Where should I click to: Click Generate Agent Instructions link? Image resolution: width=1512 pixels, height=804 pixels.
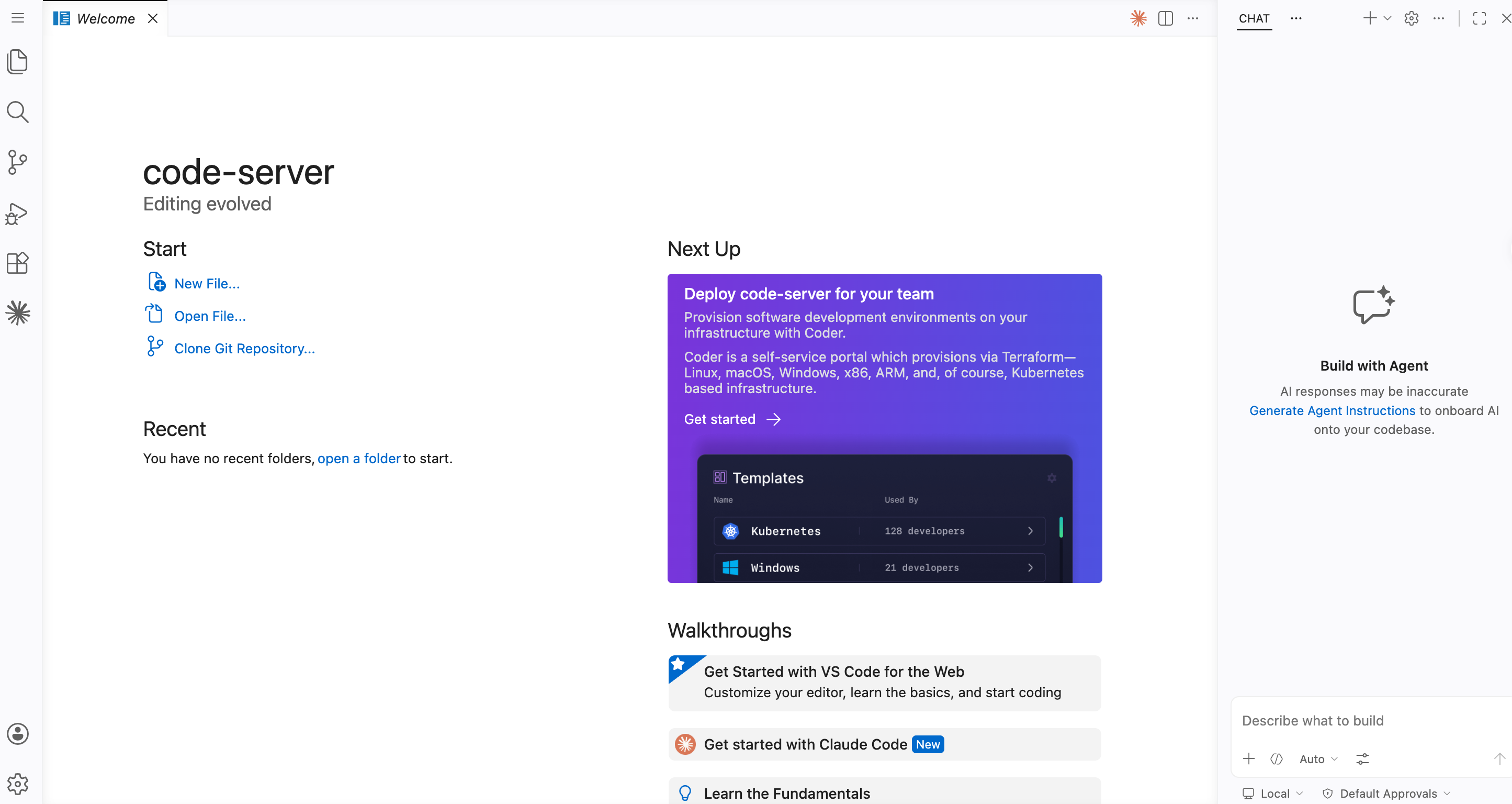[x=1333, y=410]
